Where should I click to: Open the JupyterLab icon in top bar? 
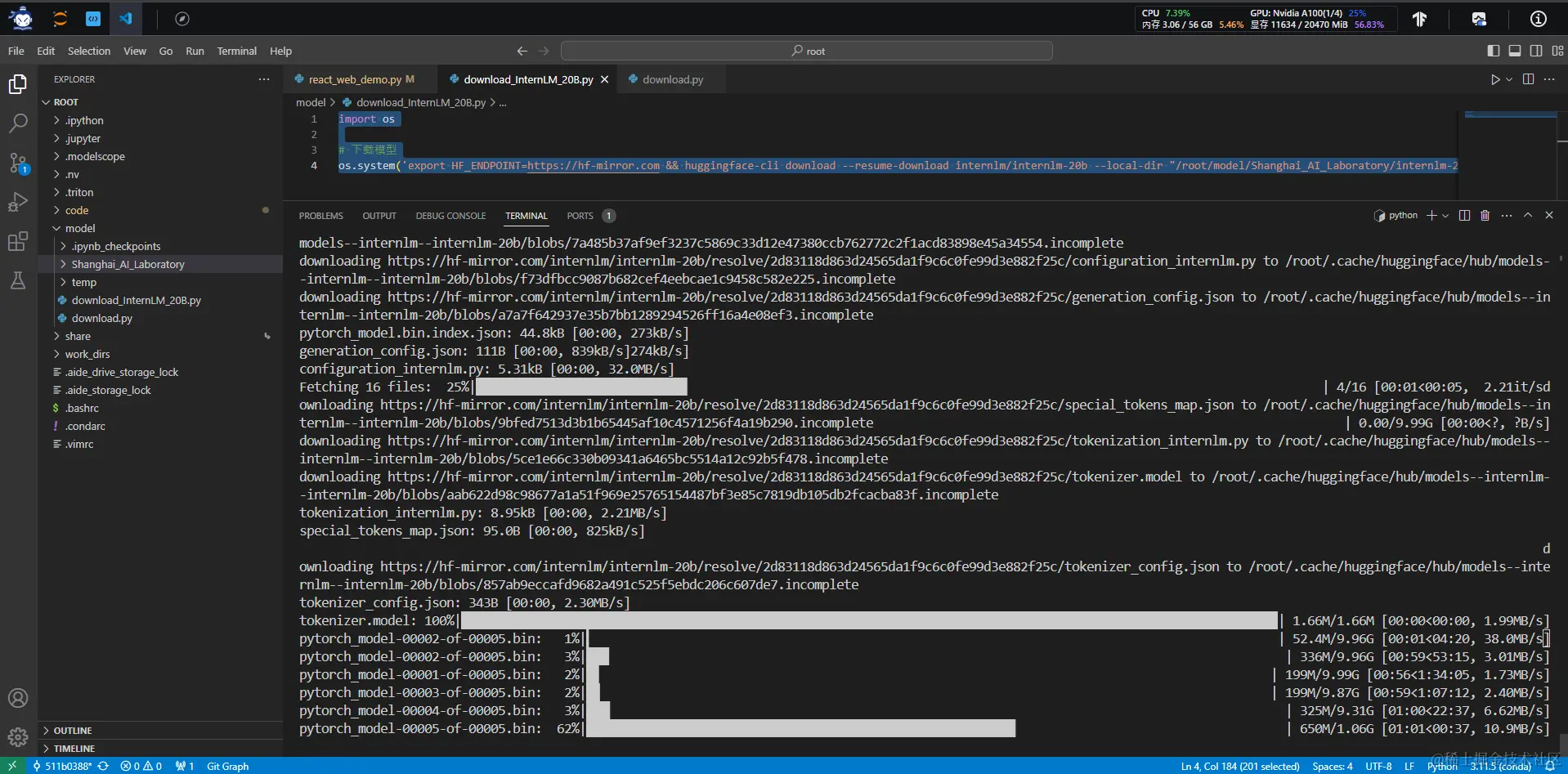(x=60, y=19)
